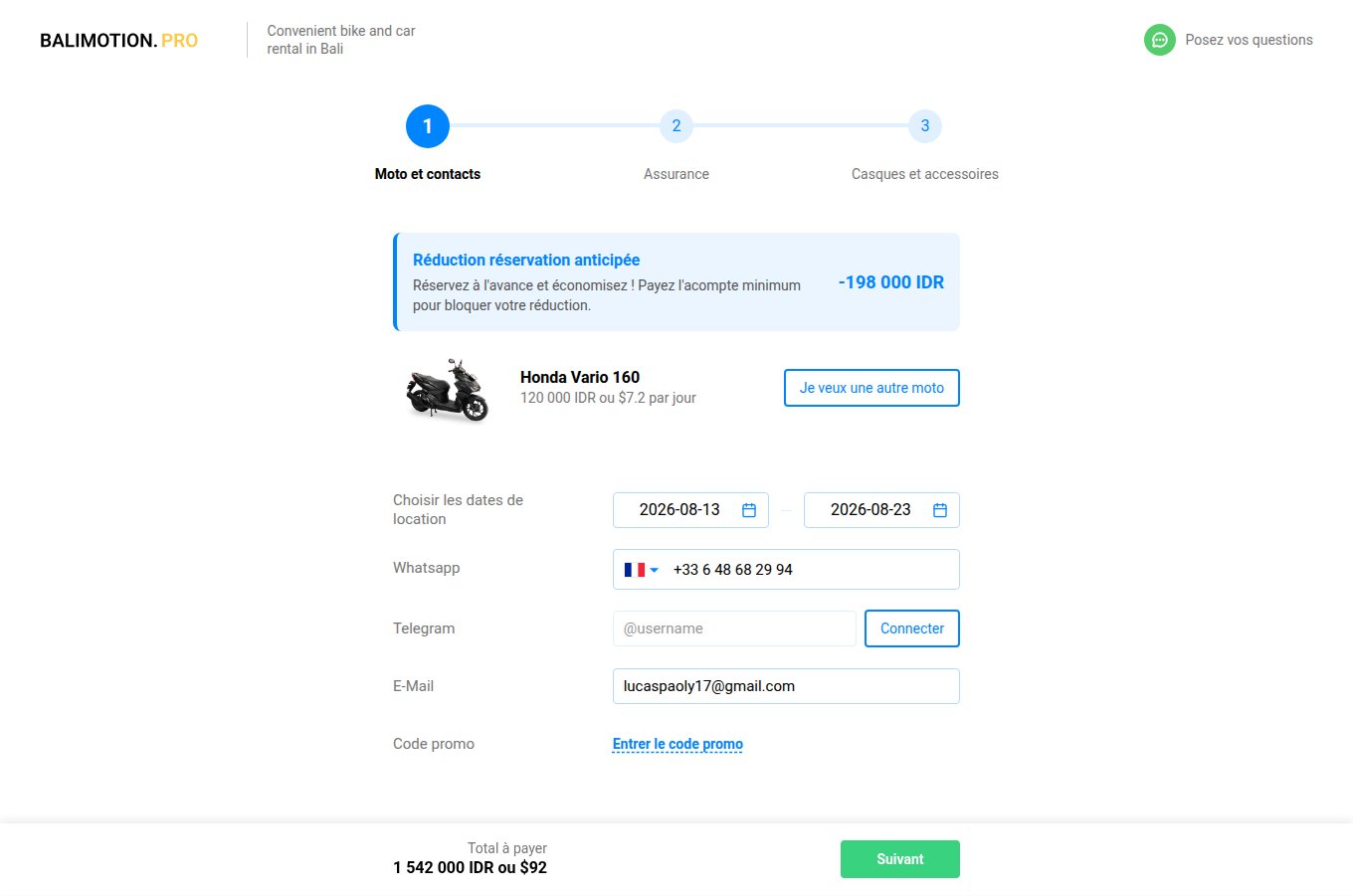Open Entrer le code promo link
Image resolution: width=1353 pixels, height=896 pixels.
pyautogui.click(x=677, y=744)
